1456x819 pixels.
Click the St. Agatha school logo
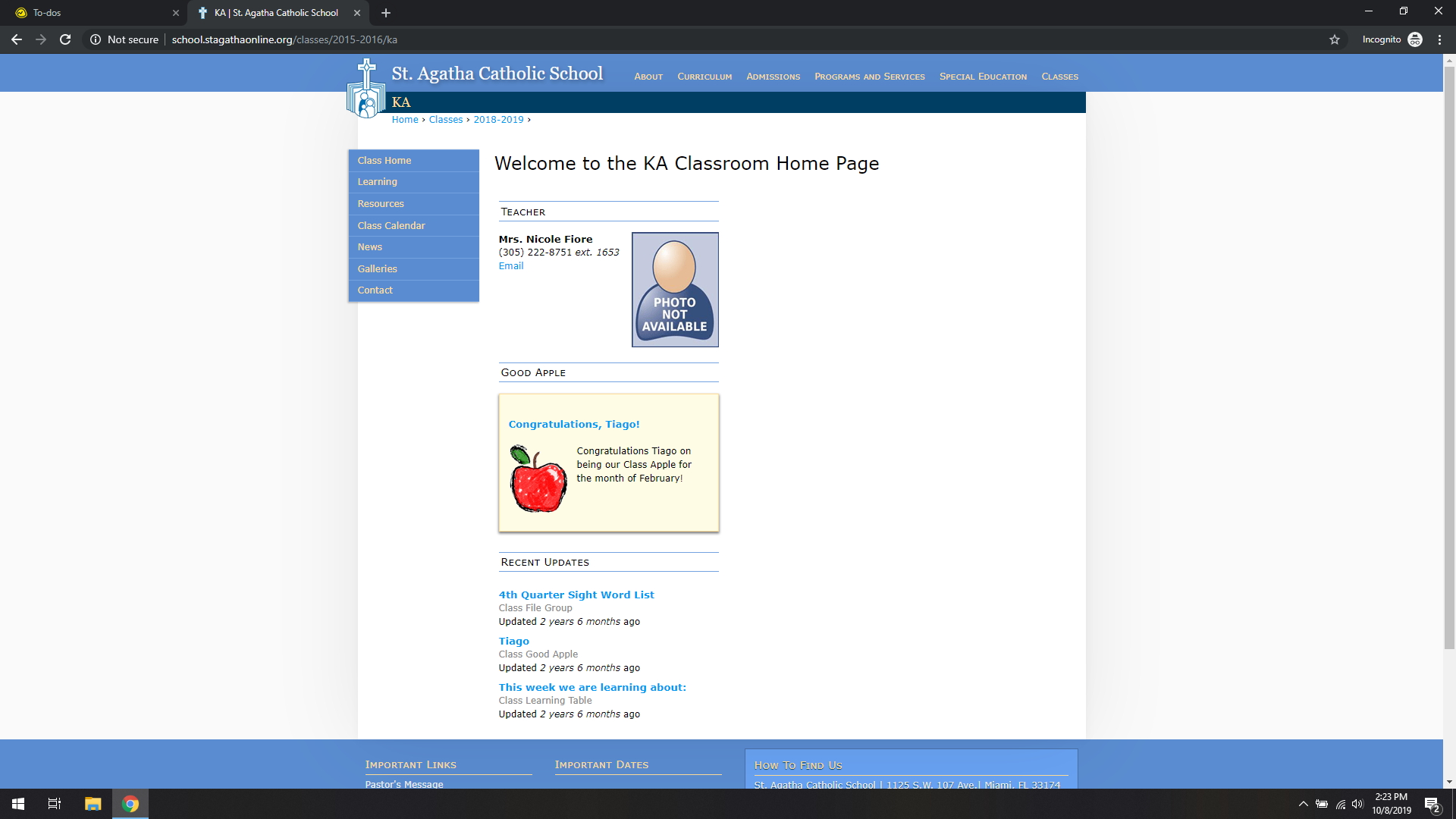(366, 89)
